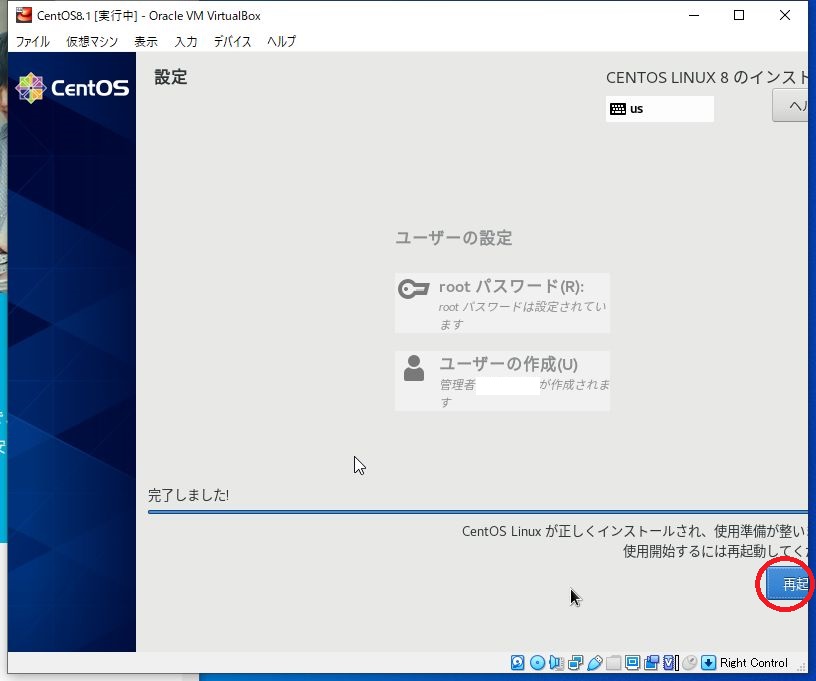The width and height of the screenshot is (816, 681).
Task: Click the keyboard icon beside us layout
Action: (618, 109)
